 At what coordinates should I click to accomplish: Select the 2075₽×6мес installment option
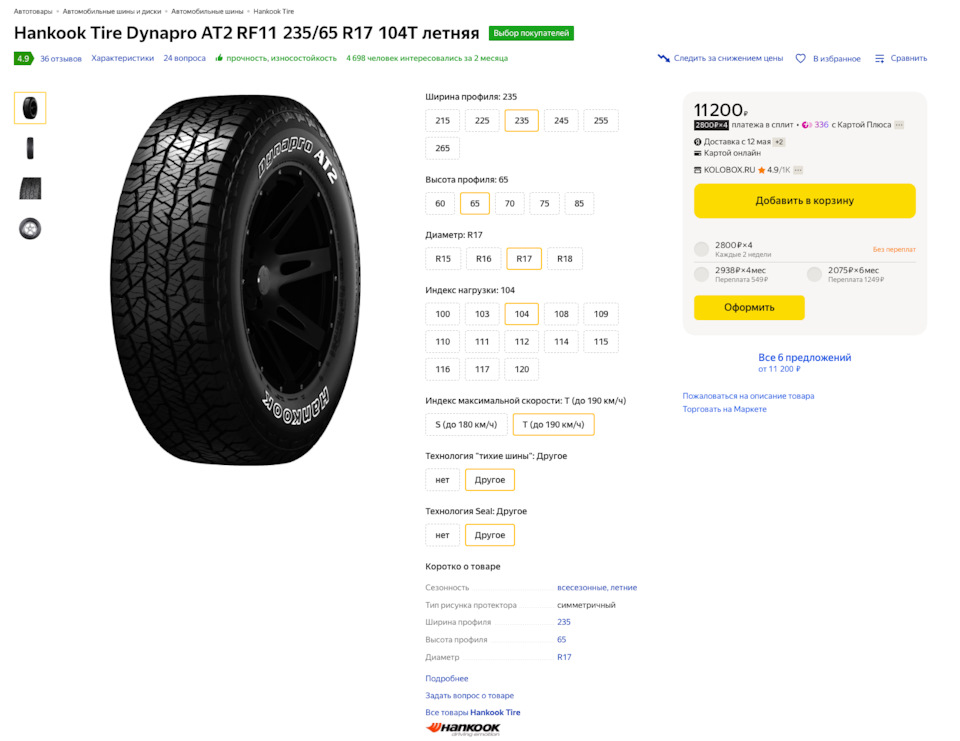[x=814, y=274]
